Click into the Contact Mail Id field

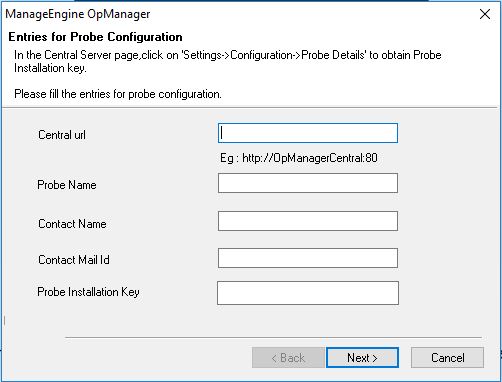click(x=308, y=258)
